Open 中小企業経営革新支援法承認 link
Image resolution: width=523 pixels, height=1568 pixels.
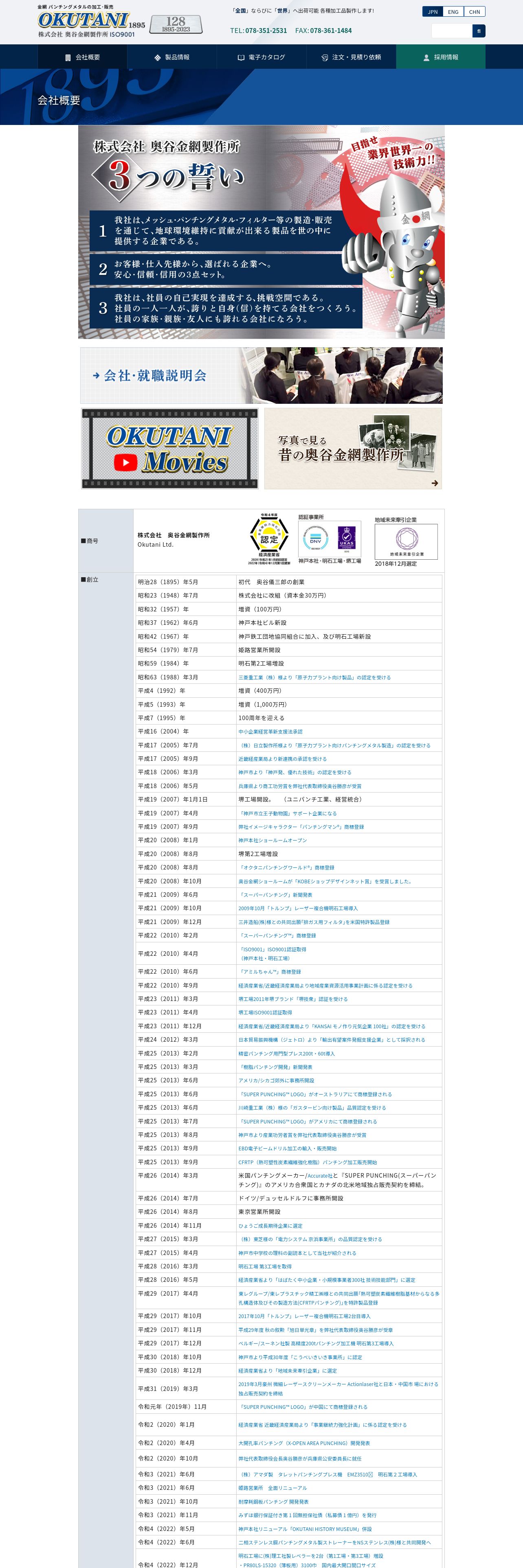coord(270,731)
